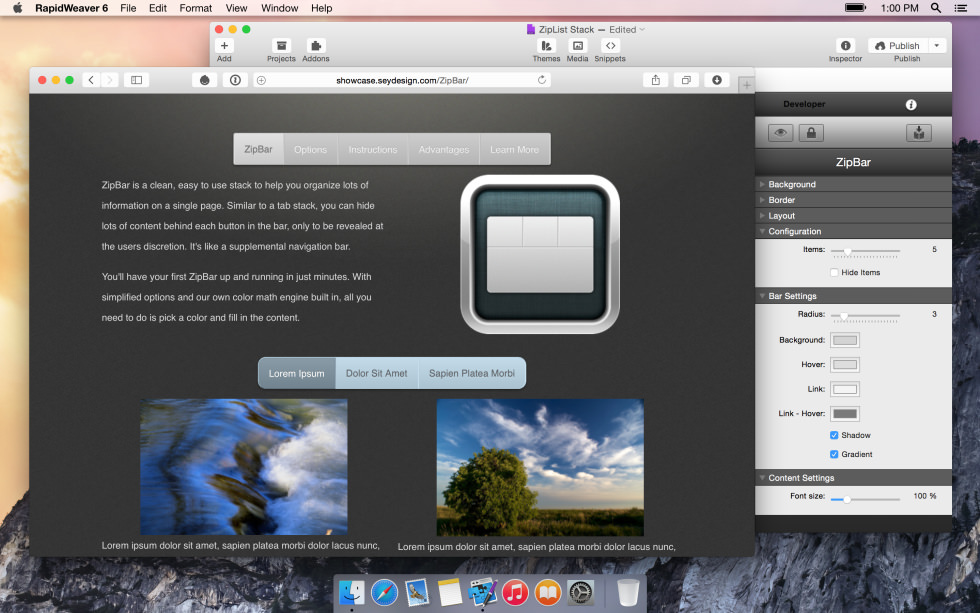Open the Hover color swatch
The width and height of the screenshot is (980, 613).
[845, 364]
